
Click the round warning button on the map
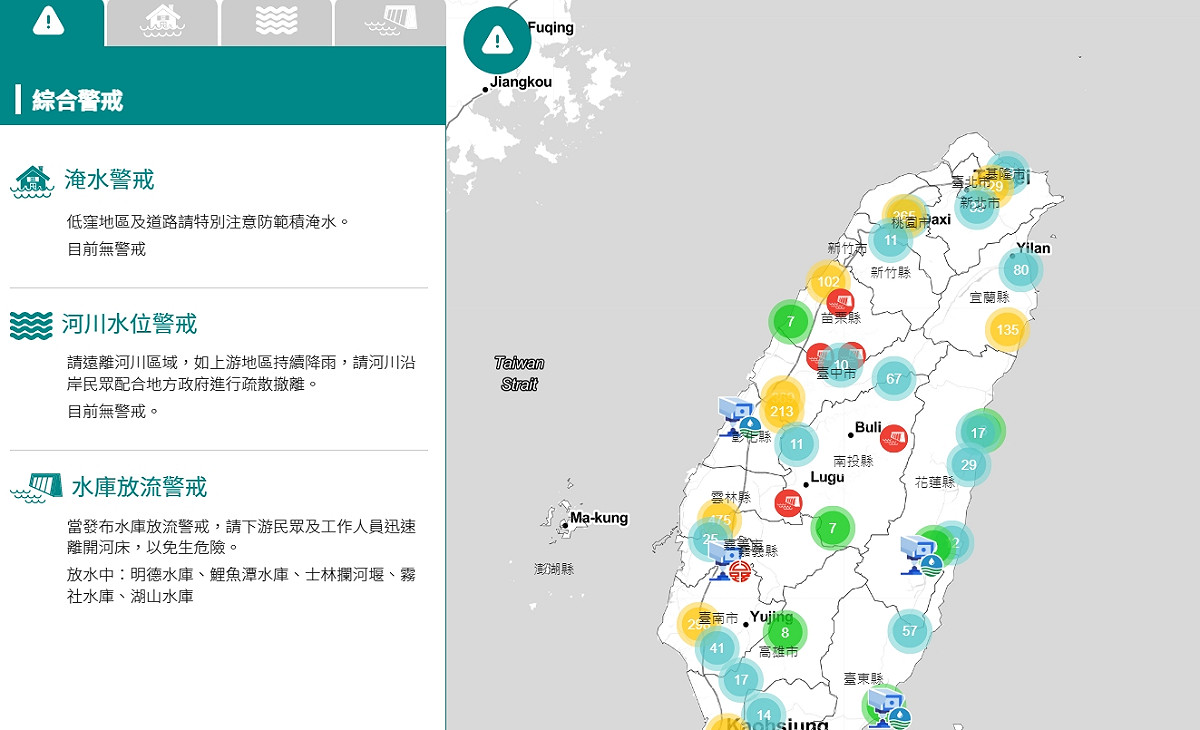coord(497,40)
